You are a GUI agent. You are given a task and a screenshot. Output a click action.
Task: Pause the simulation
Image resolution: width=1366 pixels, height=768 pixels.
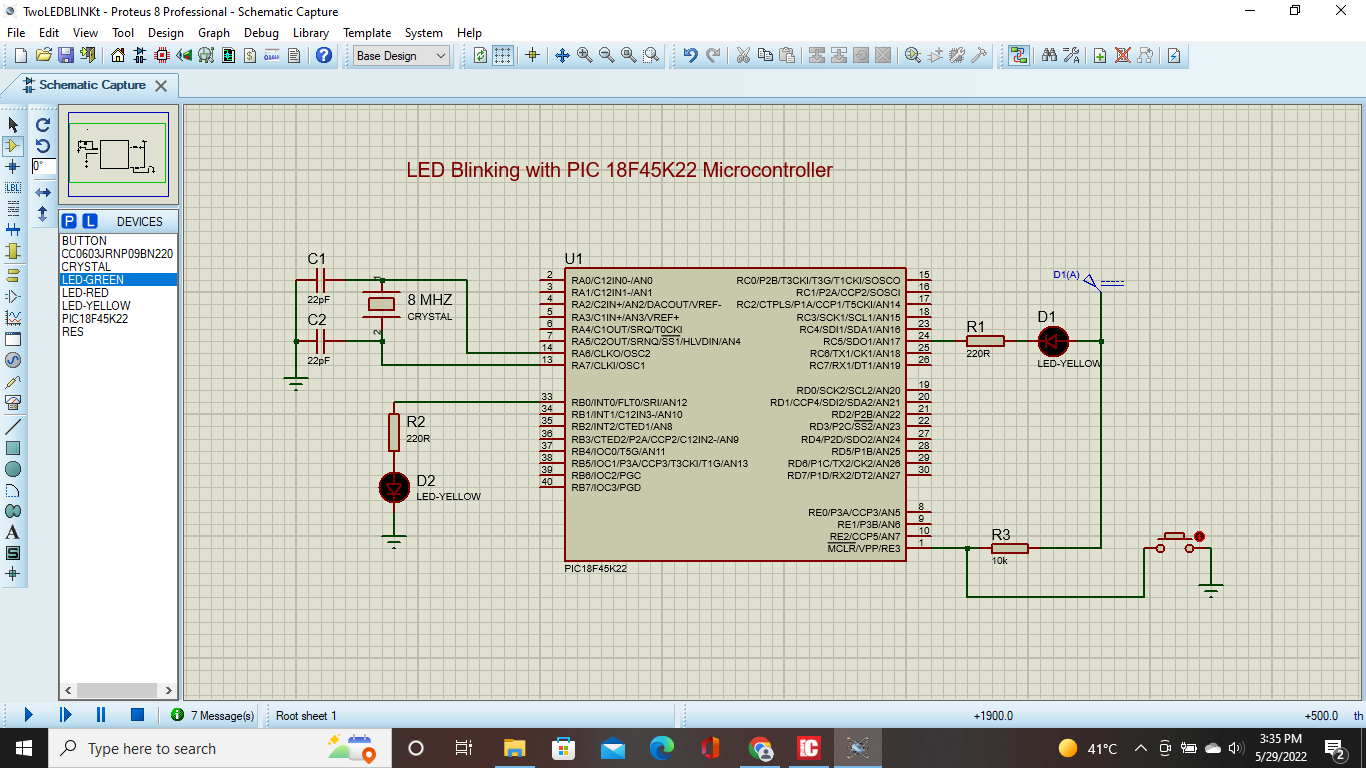point(101,715)
